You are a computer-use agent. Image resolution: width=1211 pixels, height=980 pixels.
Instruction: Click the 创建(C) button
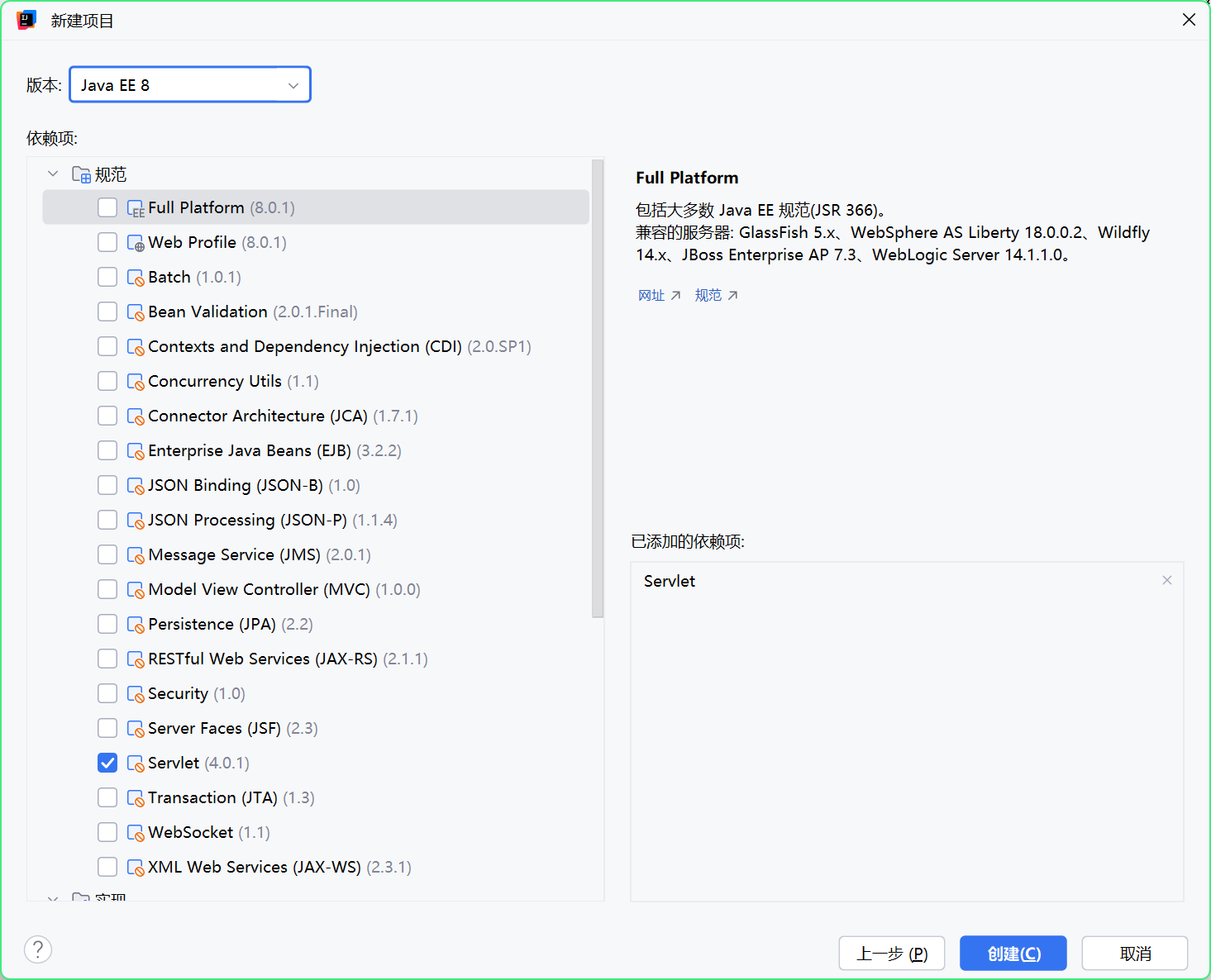point(1013,954)
